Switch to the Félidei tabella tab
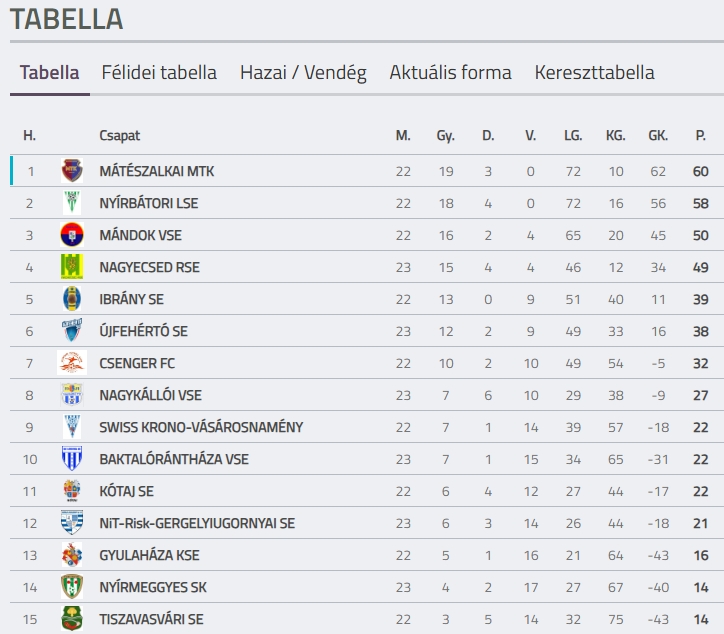 point(159,73)
